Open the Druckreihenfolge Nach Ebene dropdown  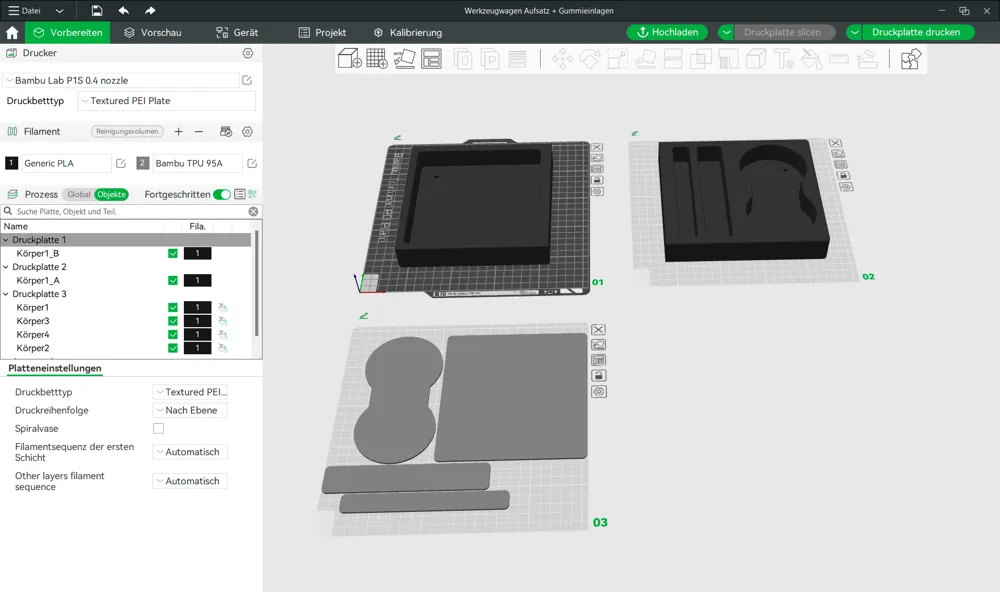click(190, 410)
